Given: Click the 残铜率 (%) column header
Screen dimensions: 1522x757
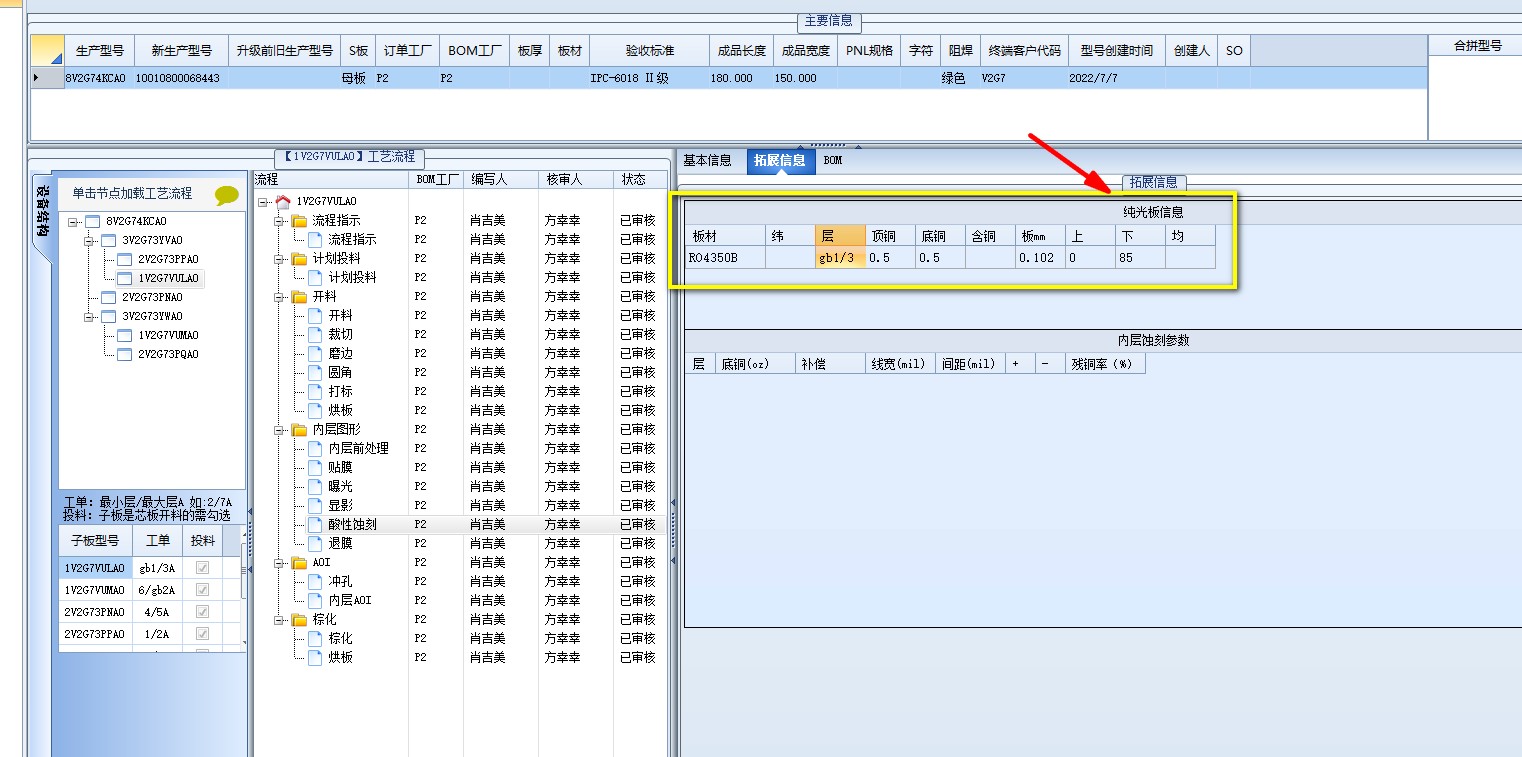Looking at the screenshot, I should [x=1104, y=364].
